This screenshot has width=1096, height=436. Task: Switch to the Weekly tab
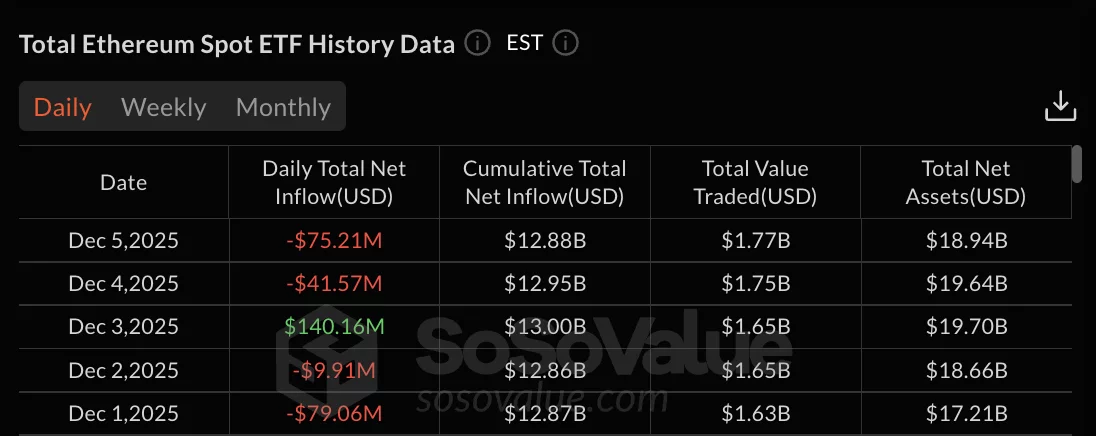coord(163,107)
